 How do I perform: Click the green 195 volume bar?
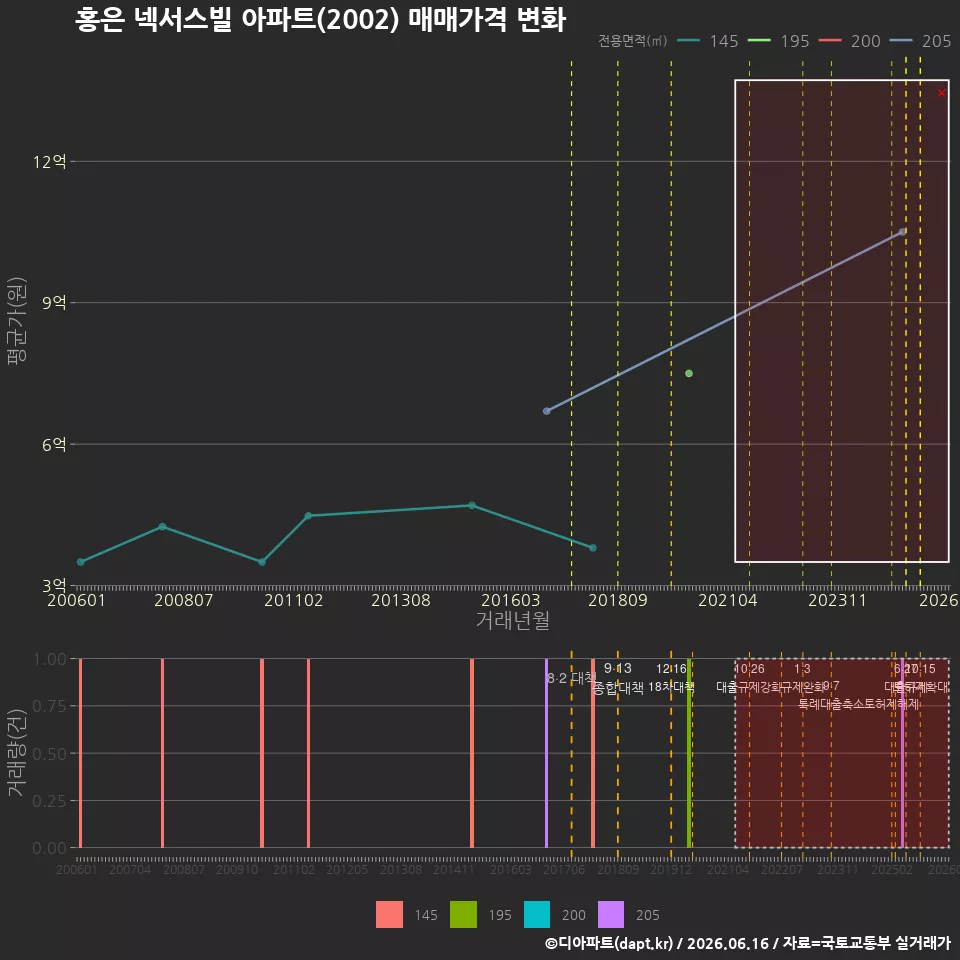(x=689, y=753)
